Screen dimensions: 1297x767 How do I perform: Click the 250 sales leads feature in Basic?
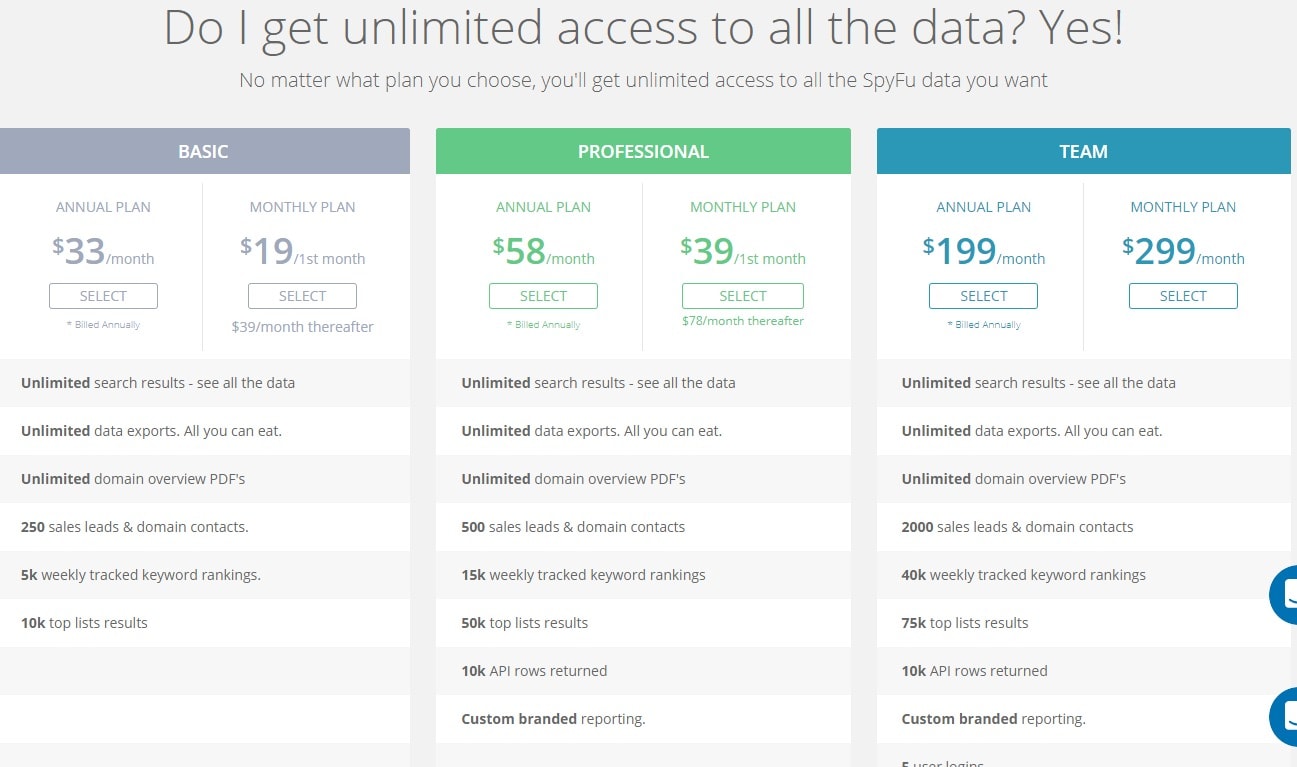click(134, 527)
